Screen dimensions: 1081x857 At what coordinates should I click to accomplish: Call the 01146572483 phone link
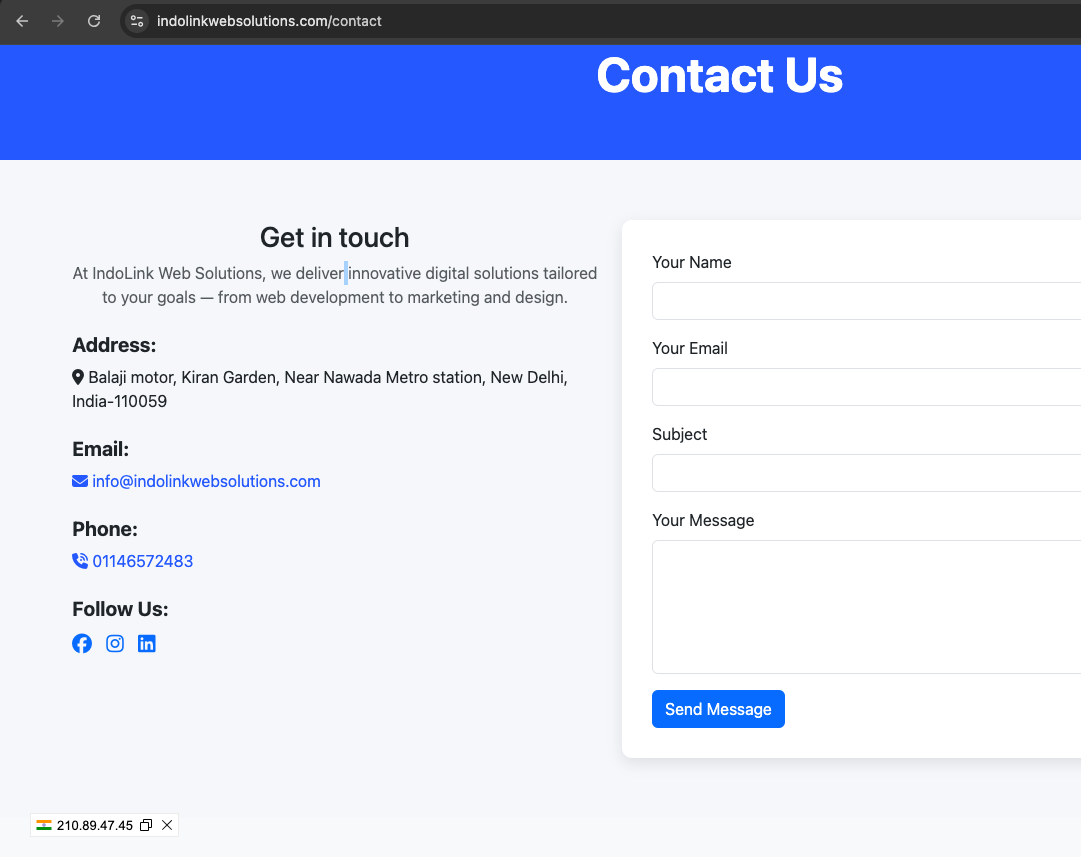click(143, 561)
